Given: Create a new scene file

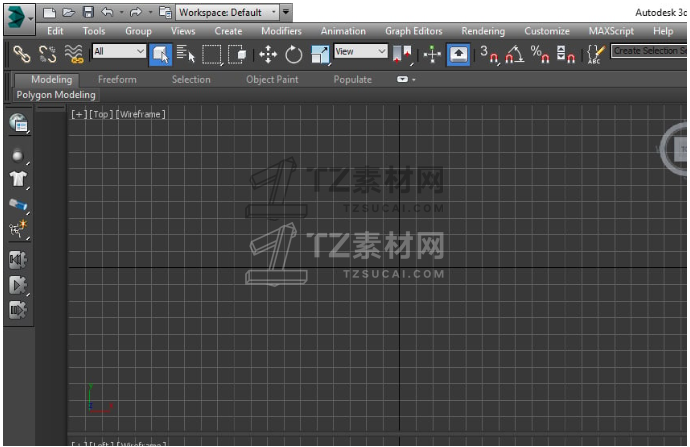Looking at the screenshot, I should [50, 12].
